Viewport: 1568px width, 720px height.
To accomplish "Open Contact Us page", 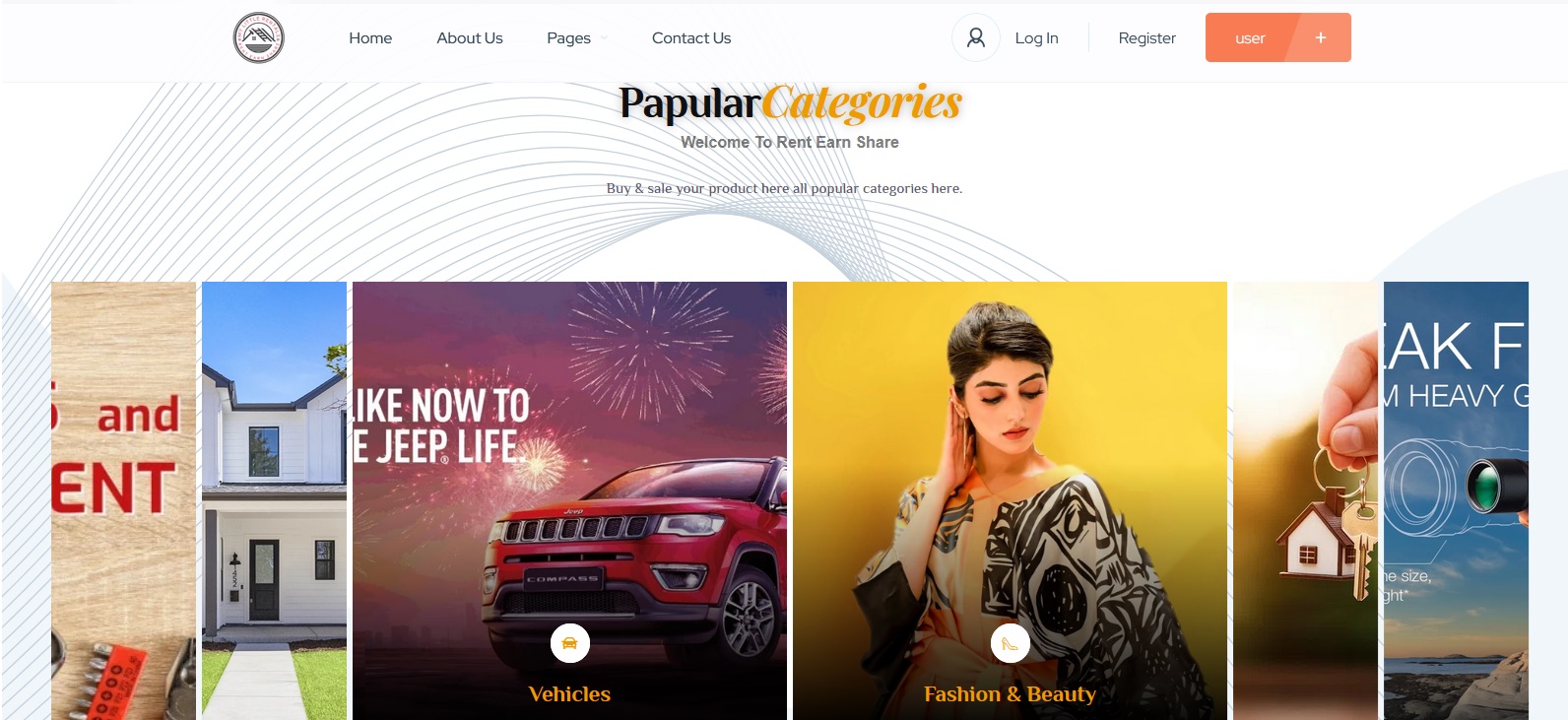I will [691, 37].
